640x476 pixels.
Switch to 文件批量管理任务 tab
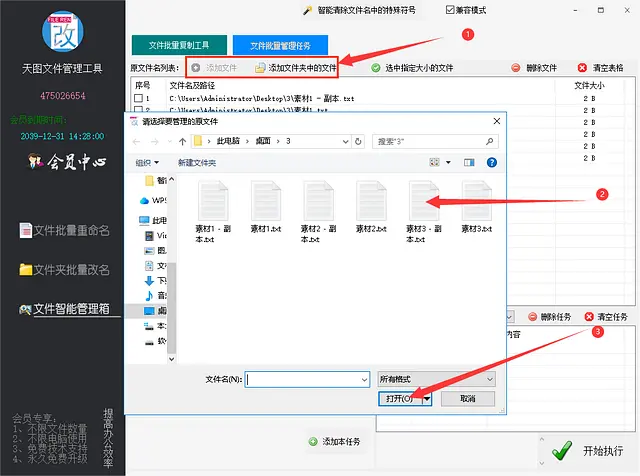point(280,45)
